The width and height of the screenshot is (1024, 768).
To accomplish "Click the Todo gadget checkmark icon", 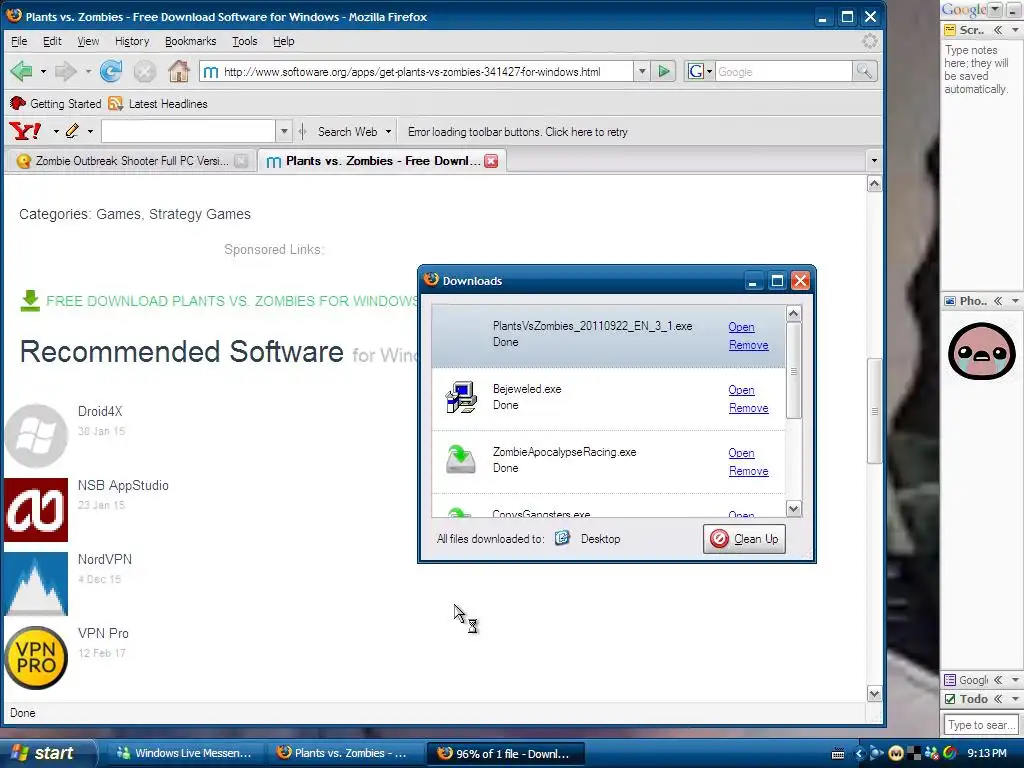I will click(950, 699).
